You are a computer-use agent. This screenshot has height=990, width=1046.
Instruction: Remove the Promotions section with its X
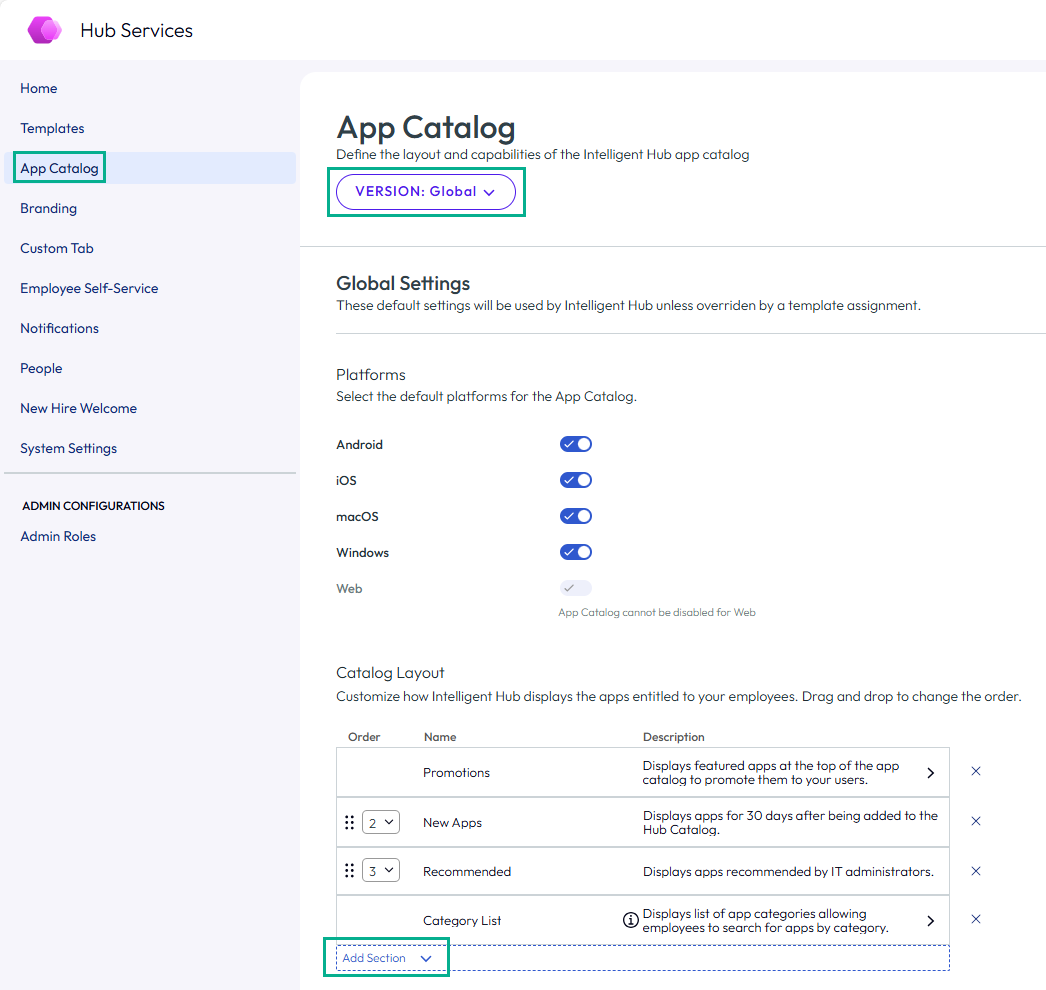tap(975, 771)
